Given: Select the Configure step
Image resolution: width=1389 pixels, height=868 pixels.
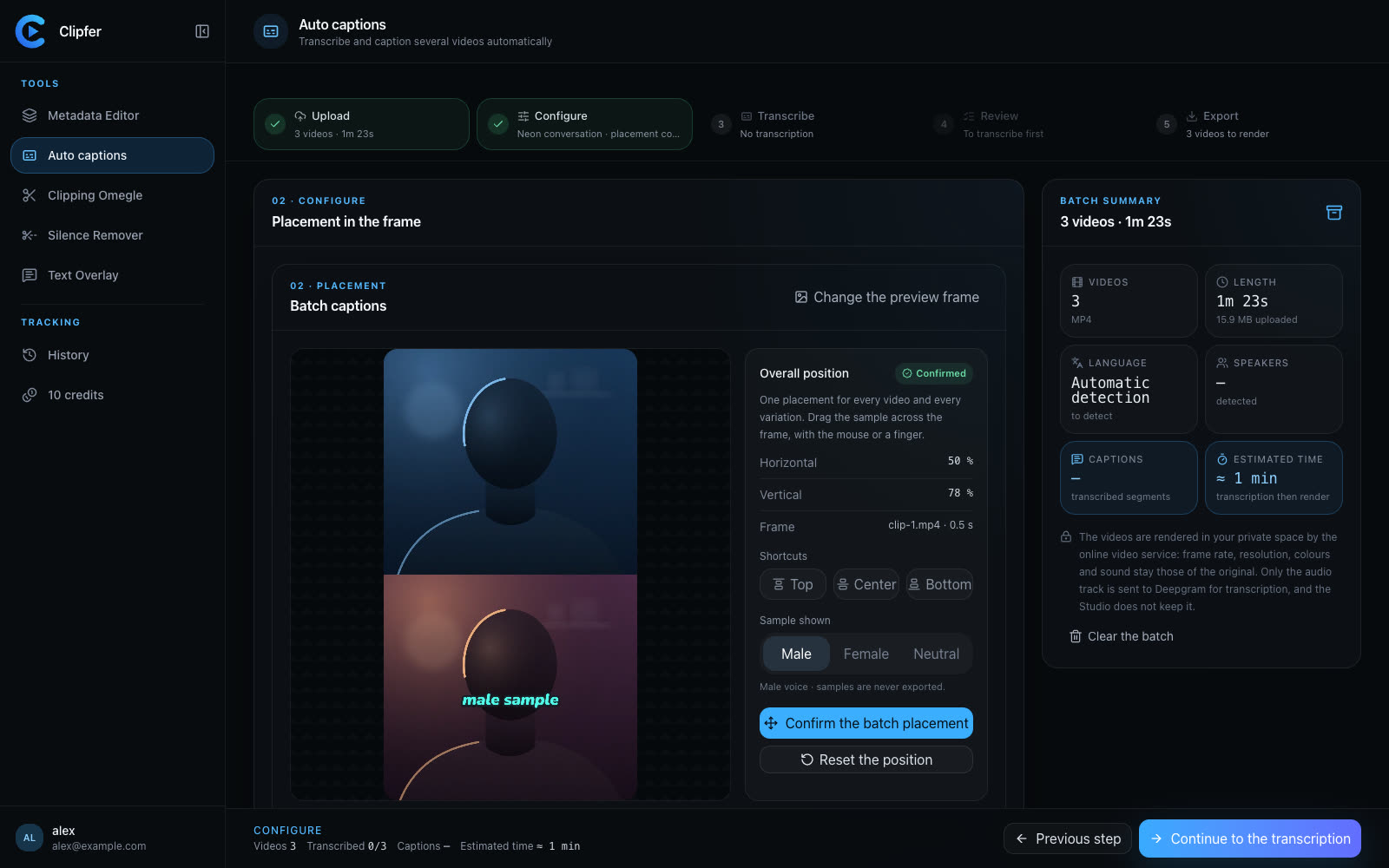Looking at the screenshot, I should pos(584,124).
